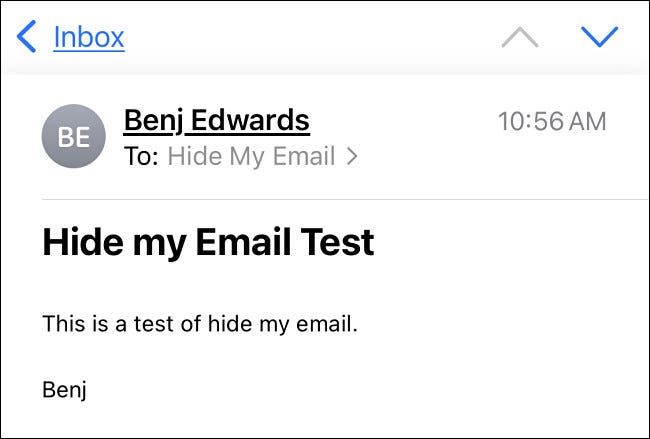Expand recipient details chevron after Hide My Email
The height and width of the screenshot is (439, 650).
pos(351,156)
